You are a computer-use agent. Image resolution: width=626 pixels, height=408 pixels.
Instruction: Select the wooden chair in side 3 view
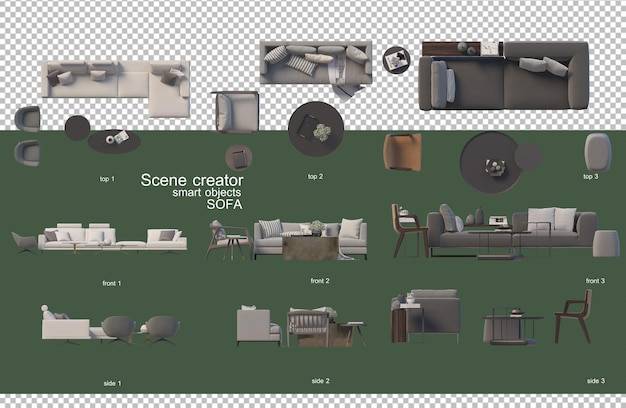point(573,316)
